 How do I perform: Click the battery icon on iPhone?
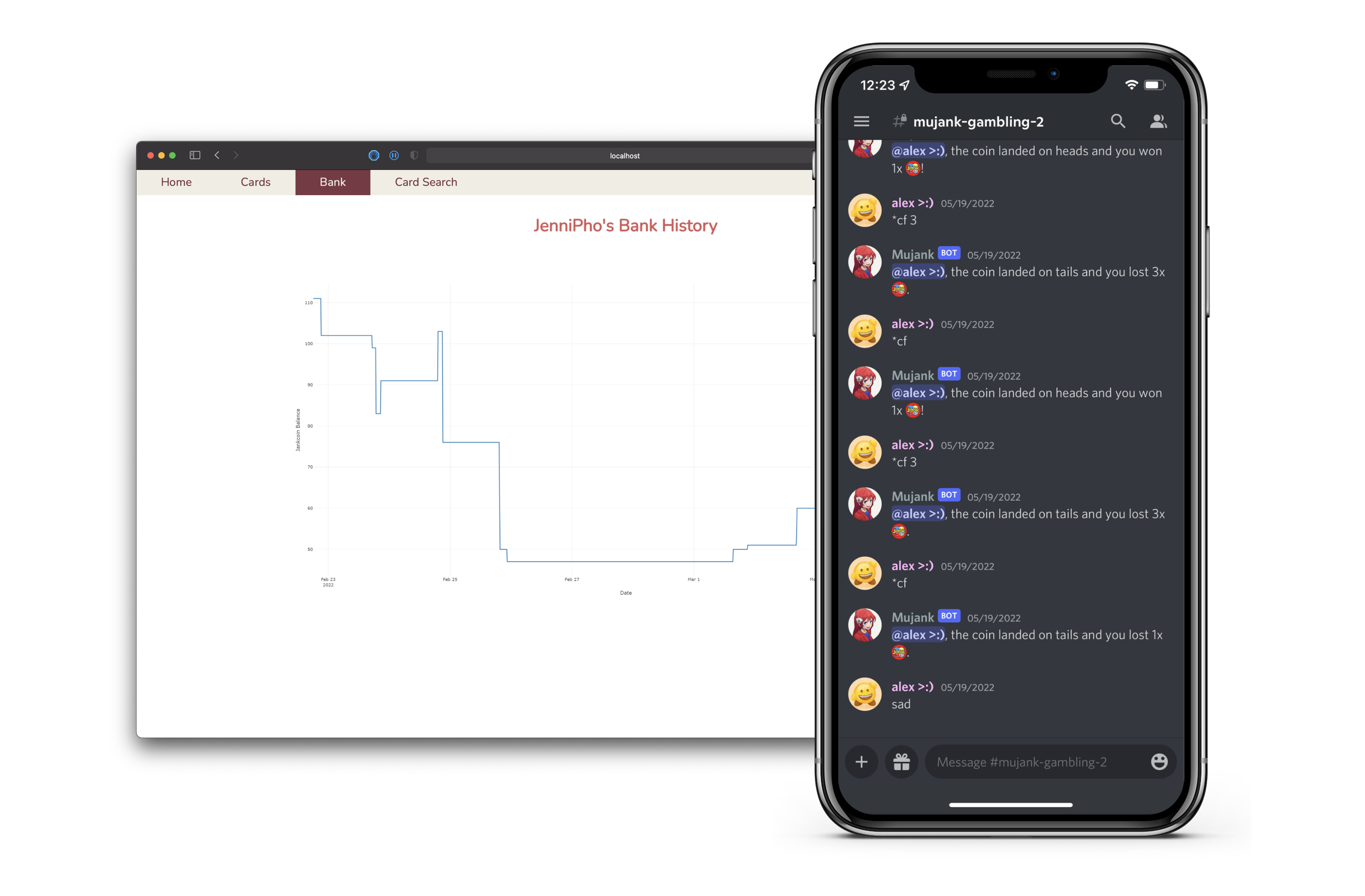(1153, 84)
